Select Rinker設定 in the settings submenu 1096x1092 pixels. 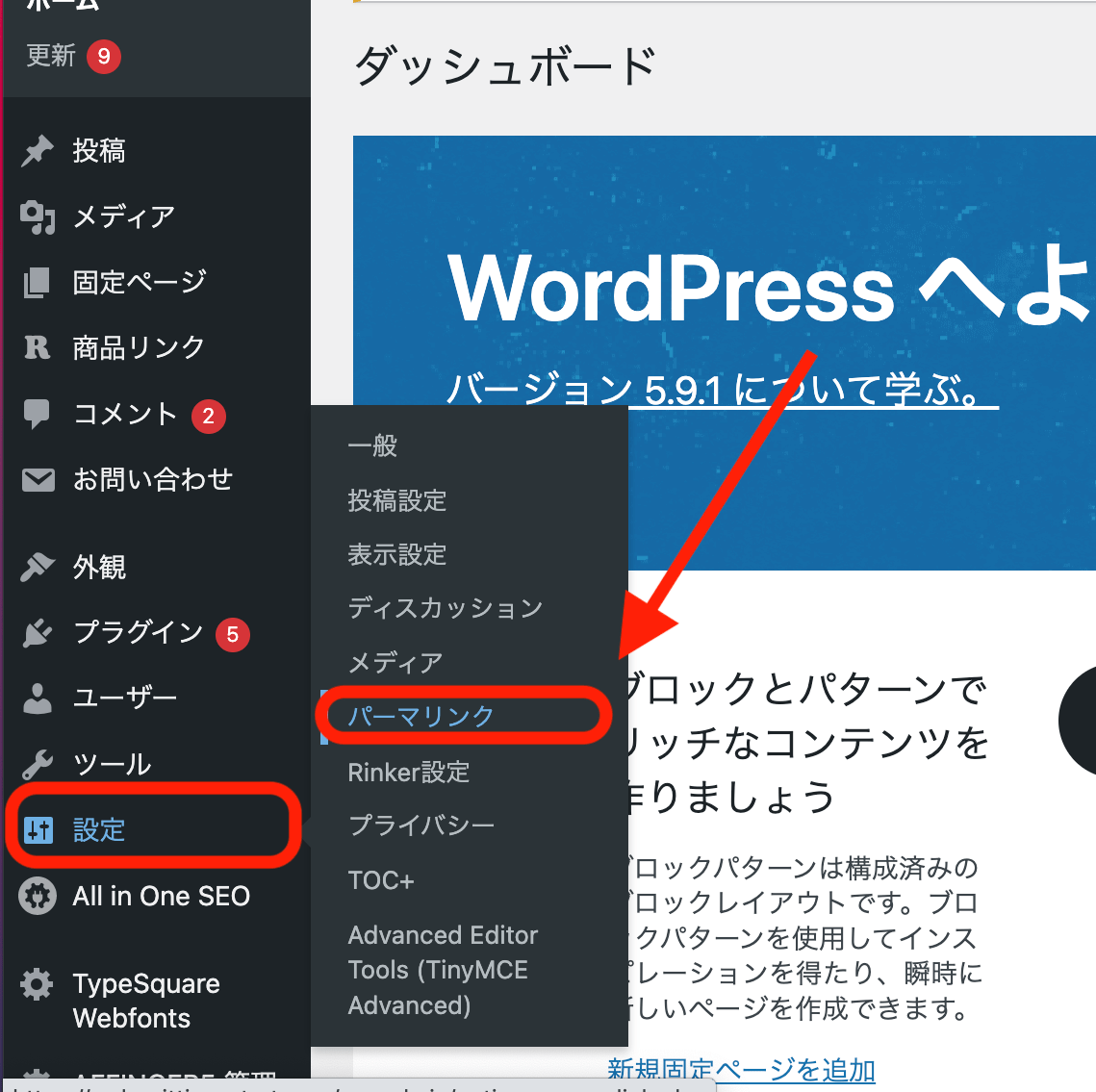(x=409, y=773)
